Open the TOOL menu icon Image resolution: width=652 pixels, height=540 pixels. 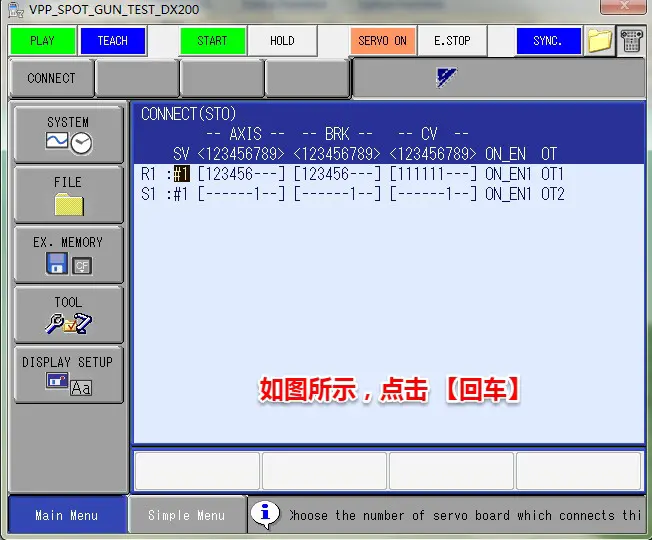pos(68,314)
